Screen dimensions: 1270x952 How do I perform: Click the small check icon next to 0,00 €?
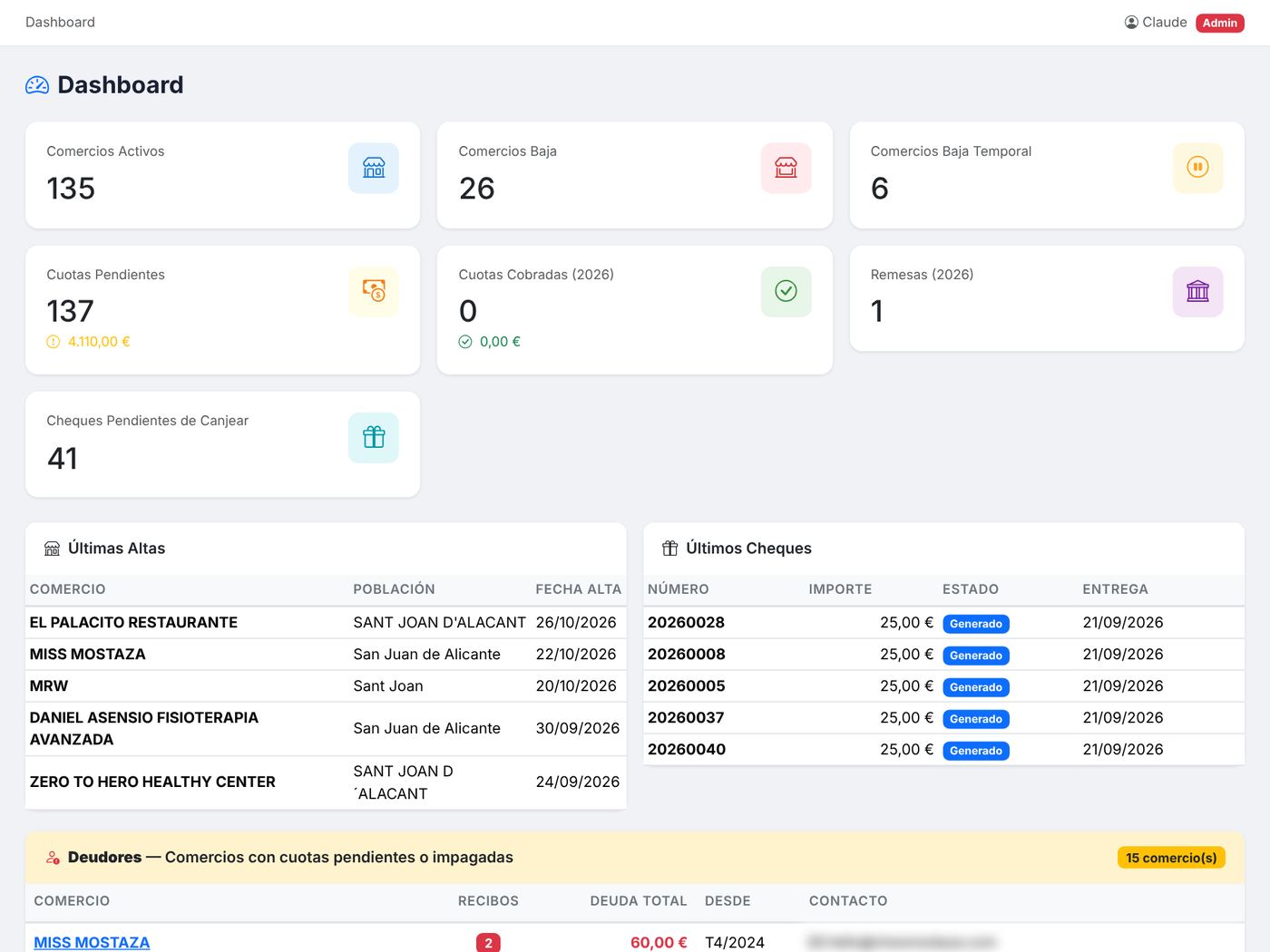465,342
